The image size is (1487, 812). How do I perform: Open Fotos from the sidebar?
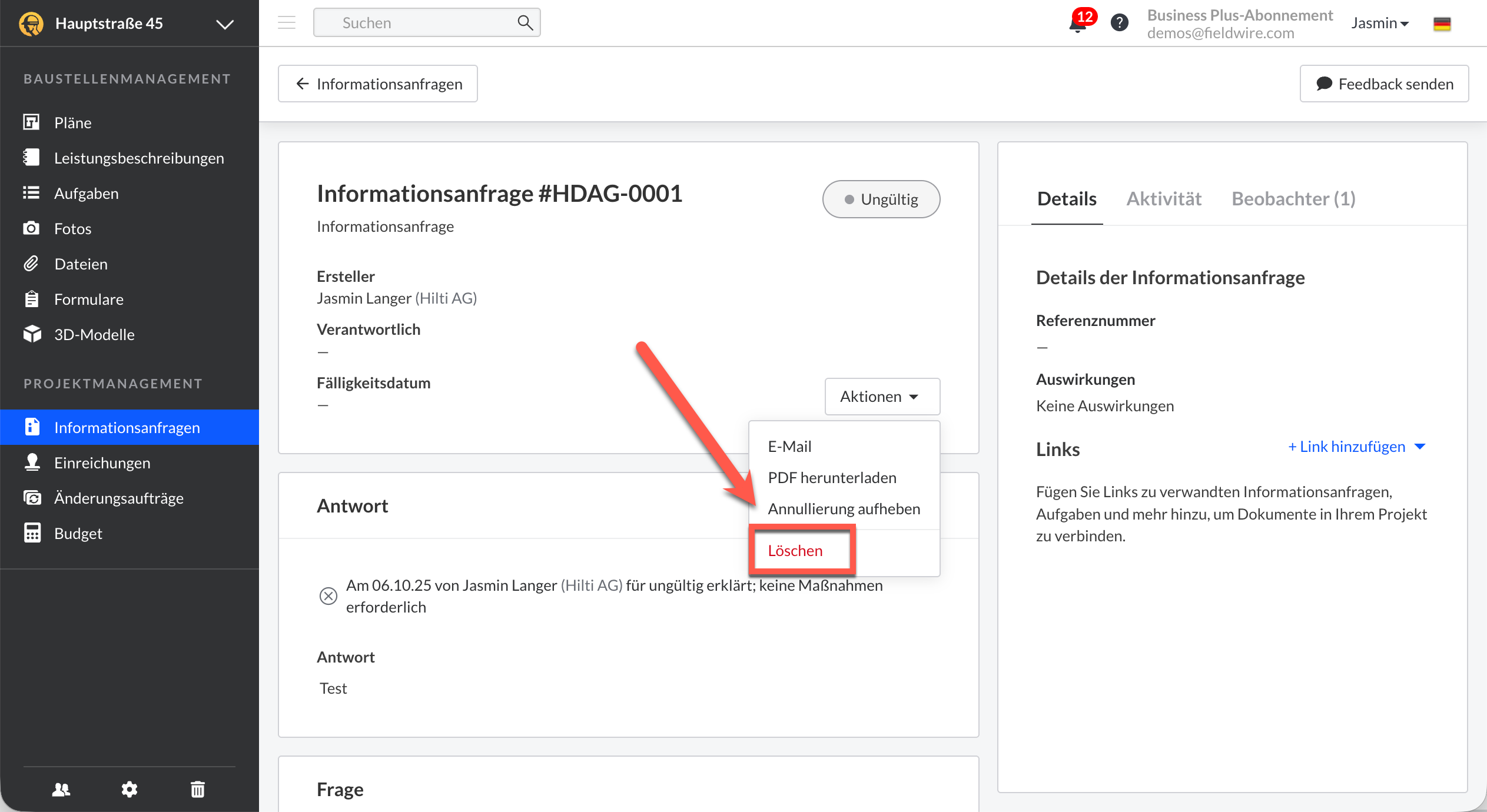coord(72,228)
